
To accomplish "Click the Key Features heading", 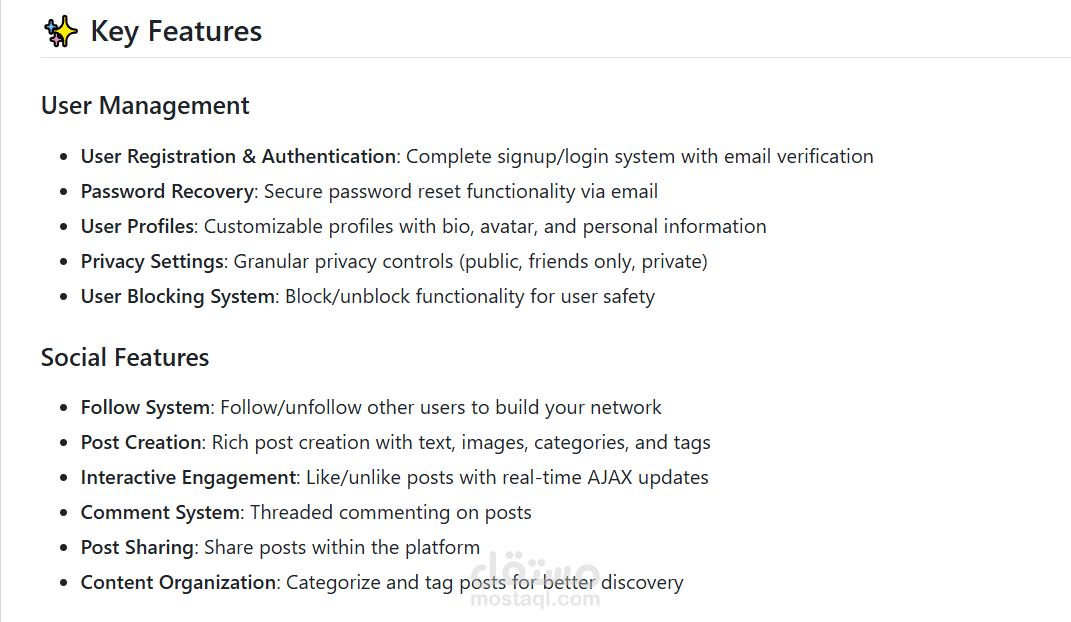I will click(x=176, y=32).
